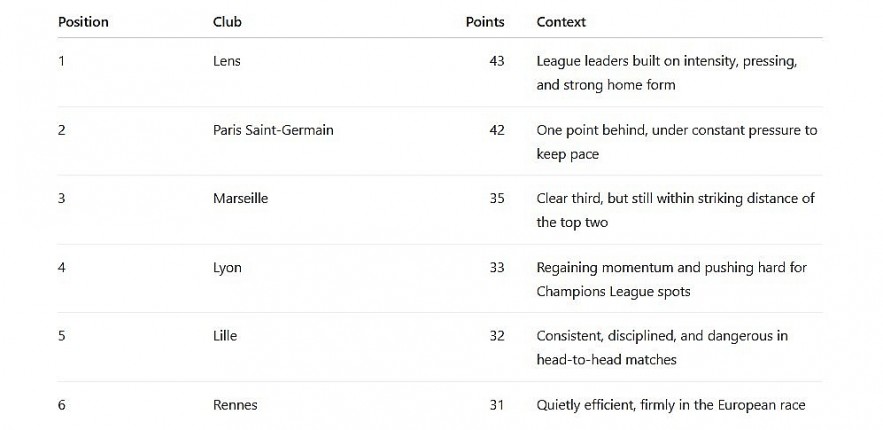Click the Position column header
Screen dimensions: 883x430
(x=83, y=21)
